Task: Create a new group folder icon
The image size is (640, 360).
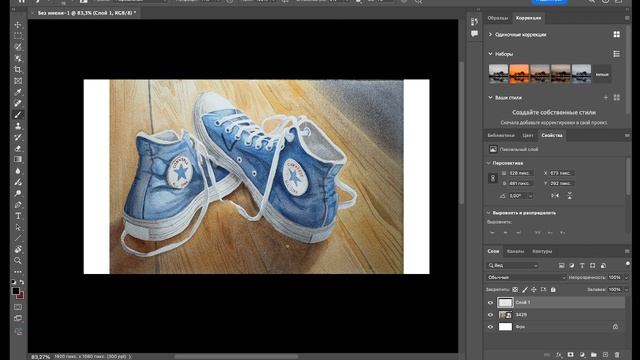Action: click(593, 355)
